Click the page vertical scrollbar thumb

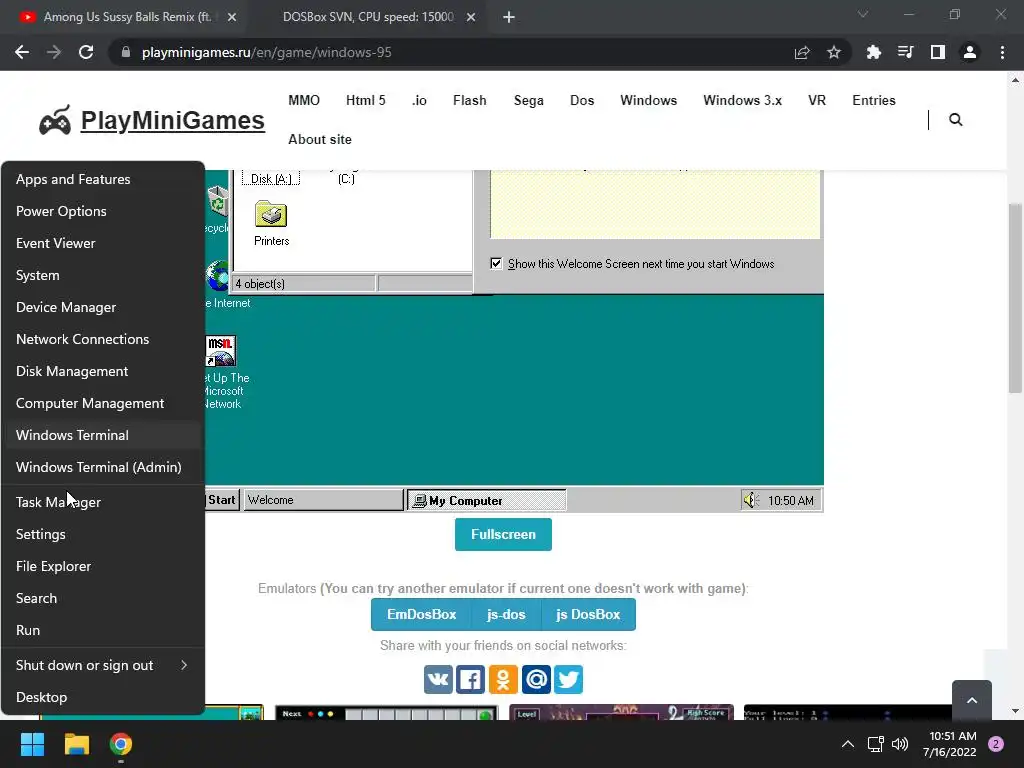1015,298
